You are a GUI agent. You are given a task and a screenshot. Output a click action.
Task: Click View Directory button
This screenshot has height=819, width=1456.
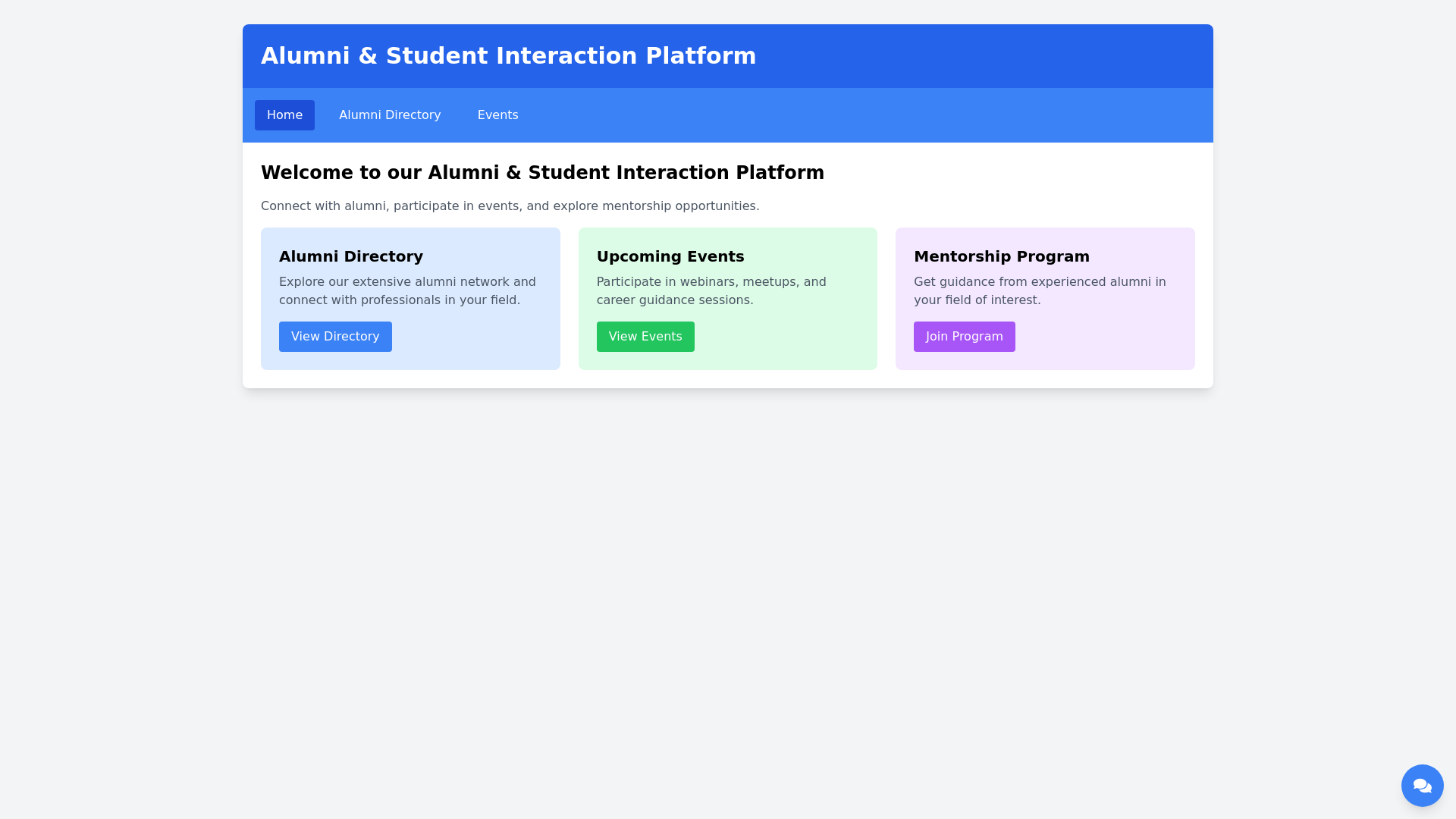click(x=335, y=336)
